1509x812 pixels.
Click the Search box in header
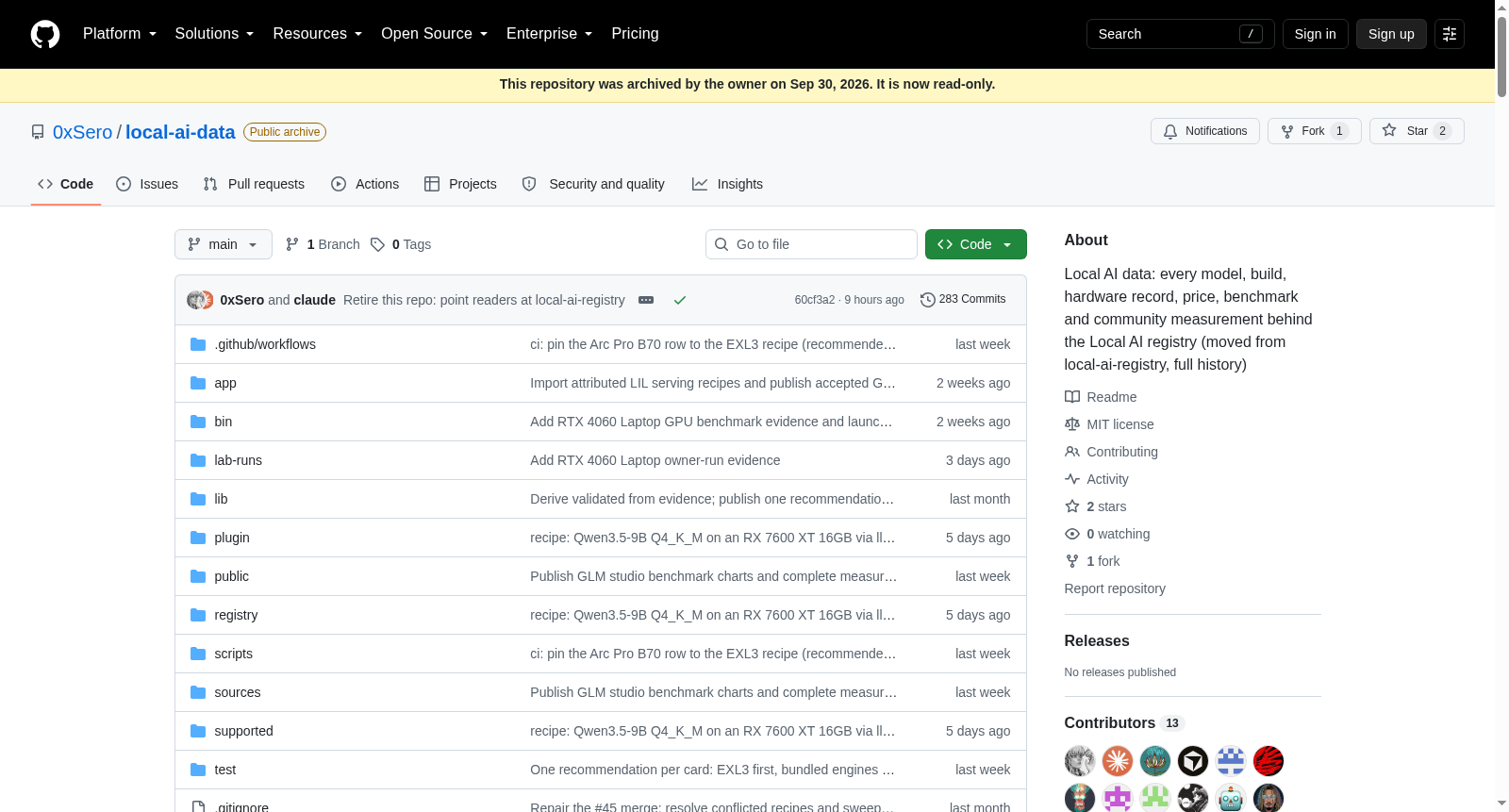[1181, 34]
